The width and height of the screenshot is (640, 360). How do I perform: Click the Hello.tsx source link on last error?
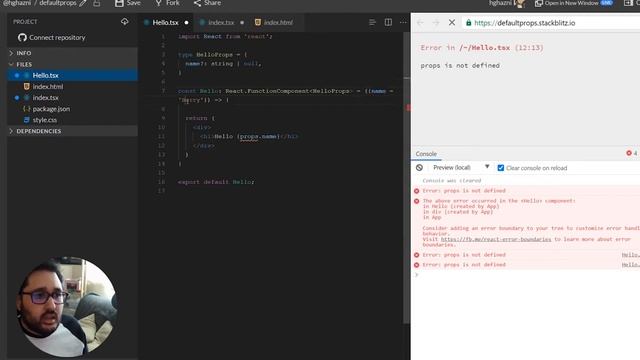[x=631, y=265]
